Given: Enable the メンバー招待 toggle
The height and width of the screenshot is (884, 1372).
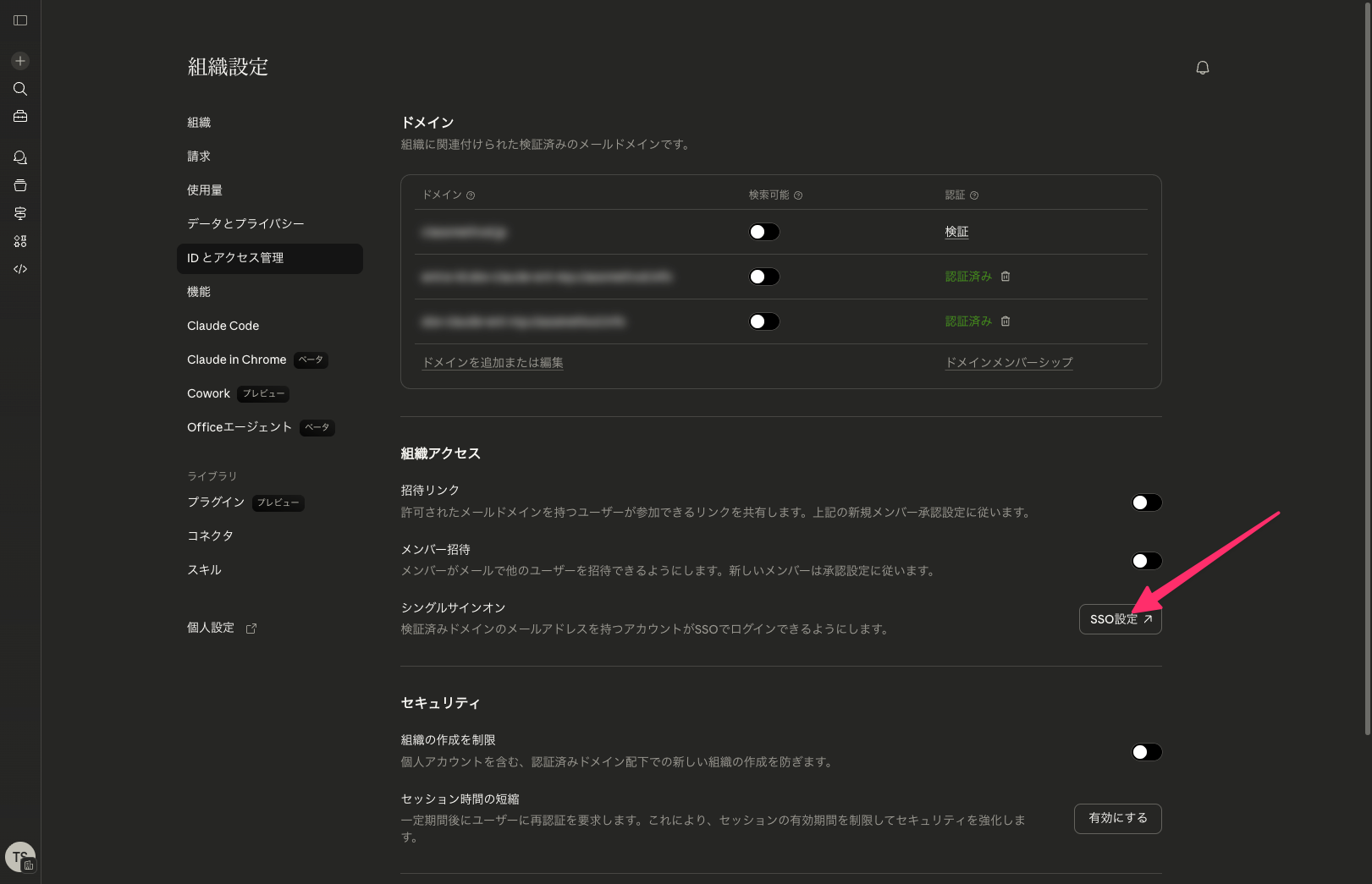Looking at the screenshot, I should click(x=1146, y=561).
